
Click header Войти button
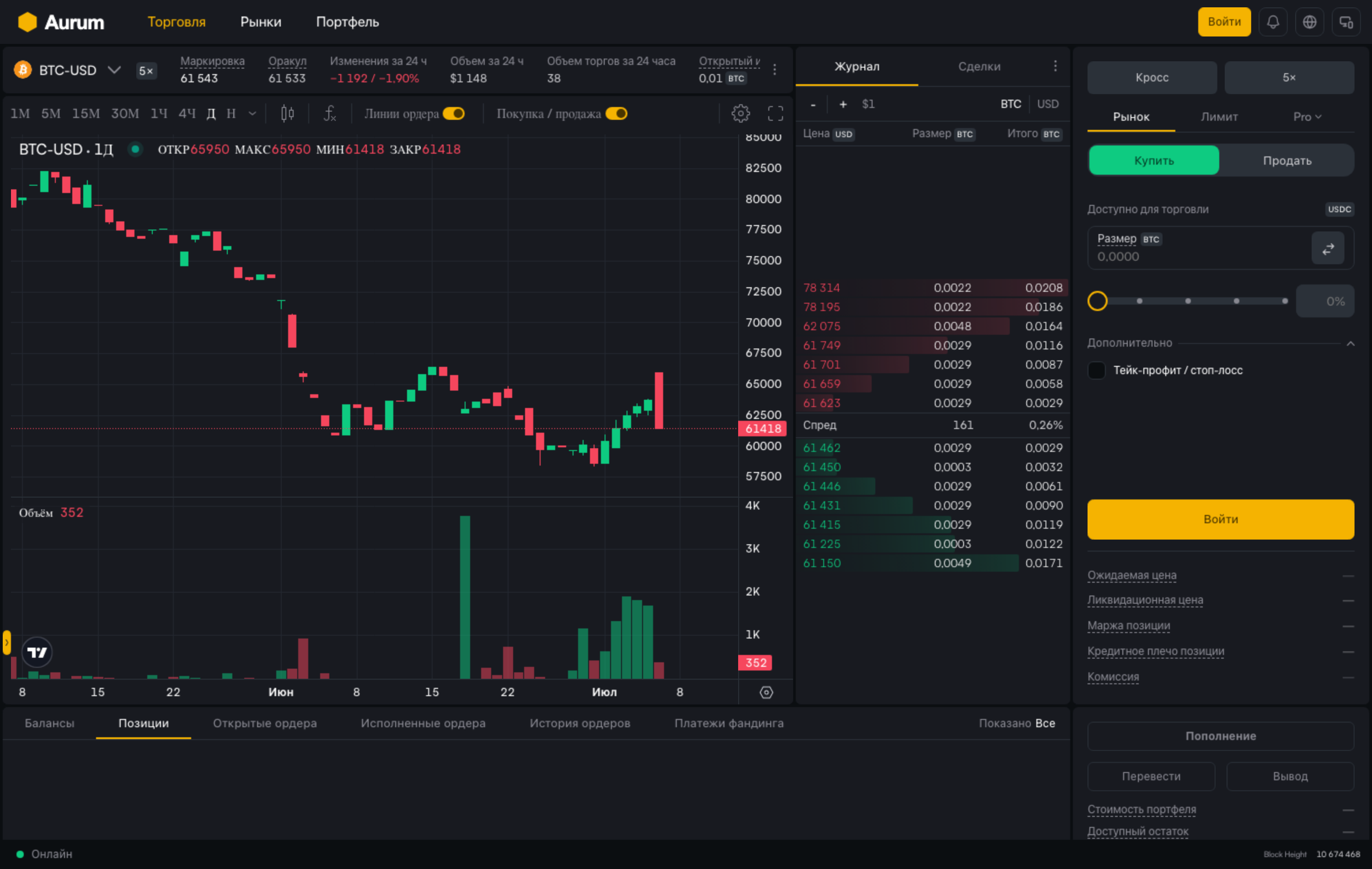[1224, 21]
